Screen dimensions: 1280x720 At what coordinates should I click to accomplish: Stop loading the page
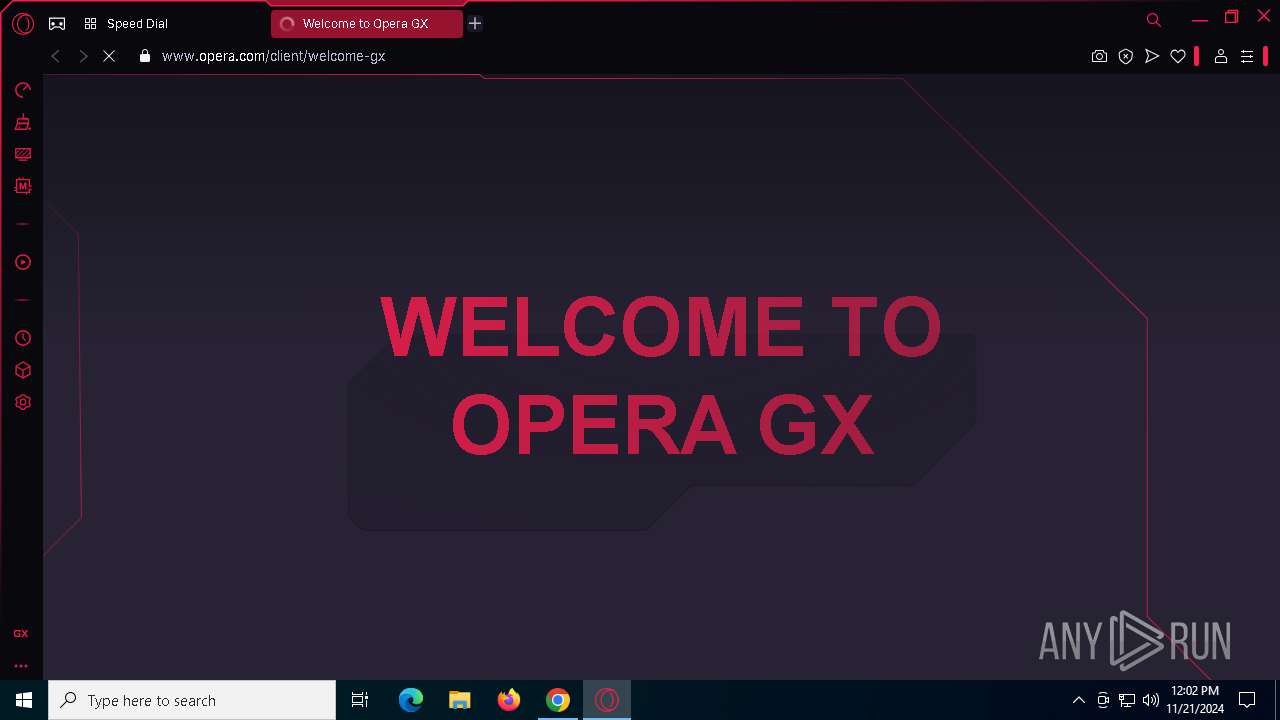110,57
